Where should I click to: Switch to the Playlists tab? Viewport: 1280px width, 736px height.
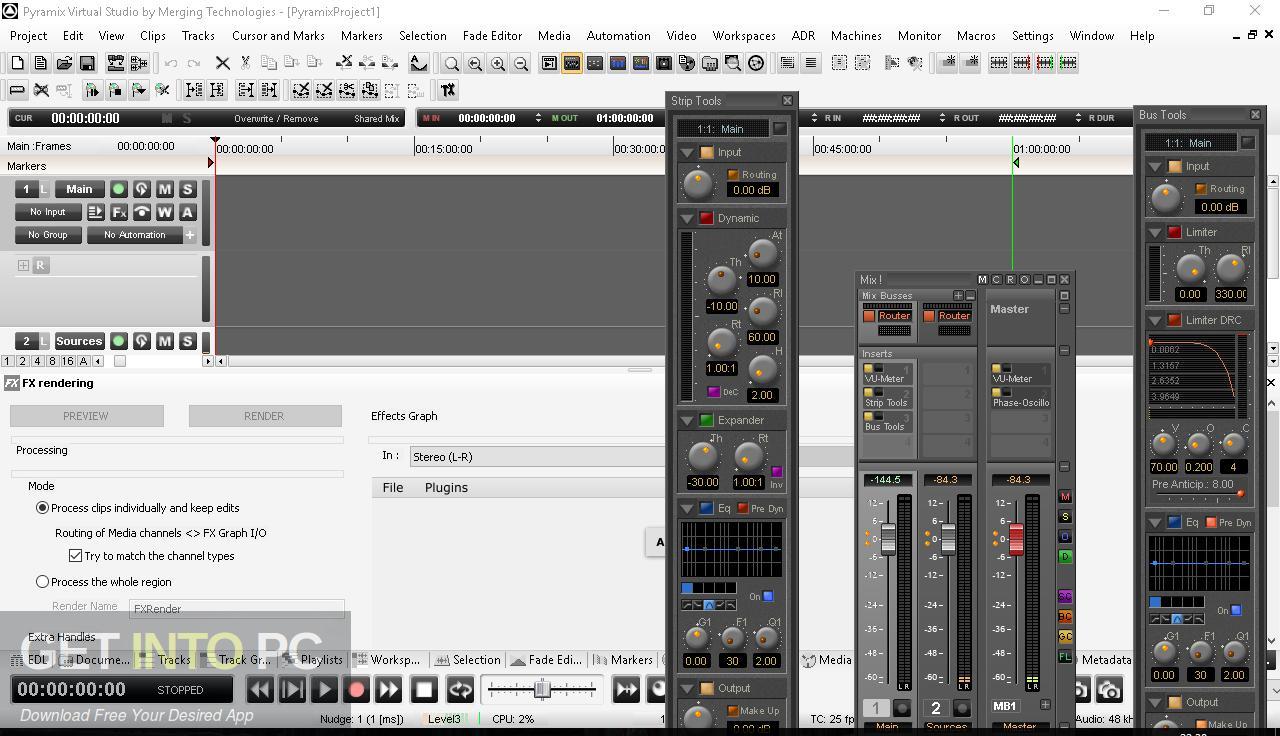[x=314, y=660]
